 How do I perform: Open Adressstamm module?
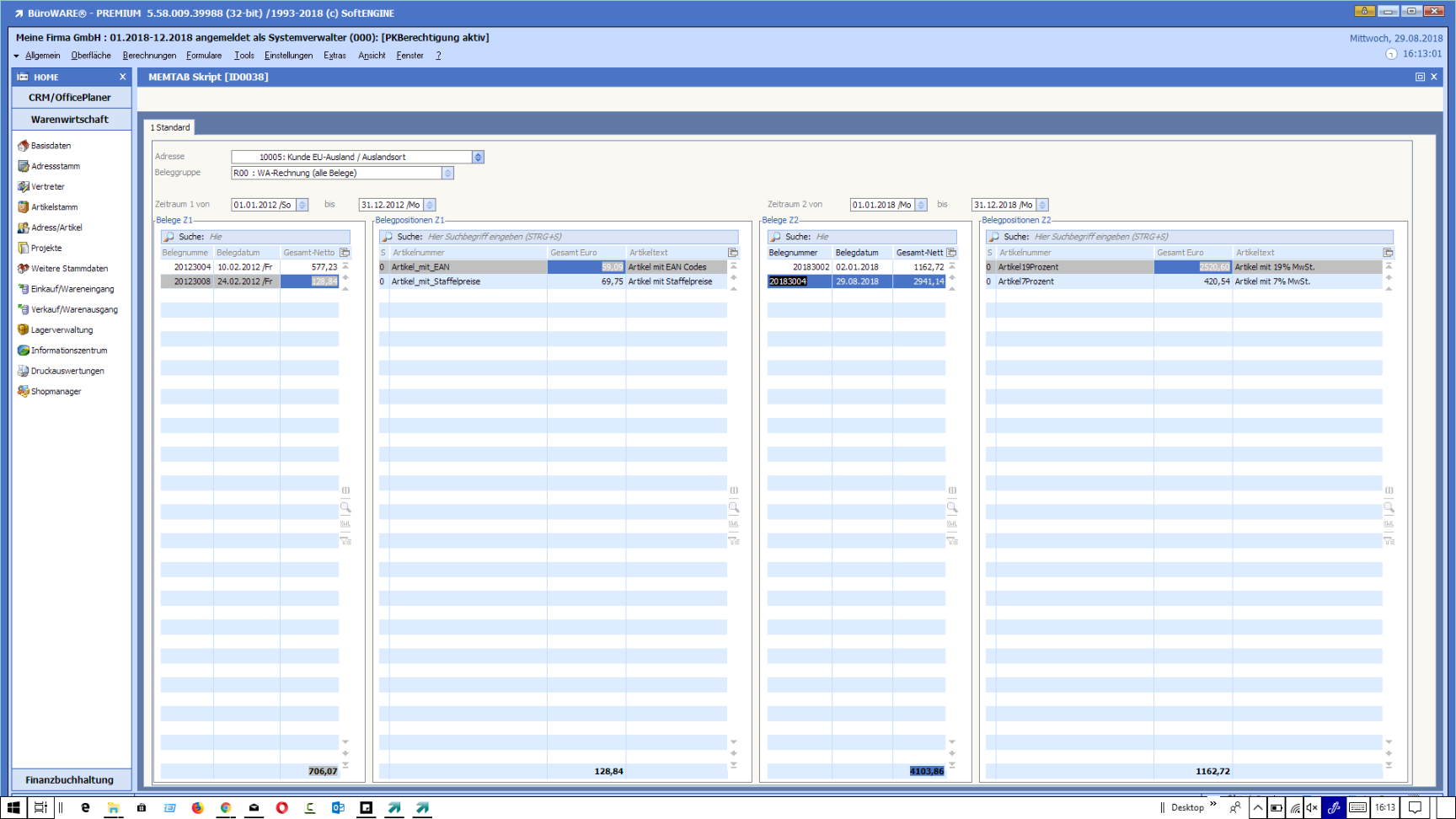[x=55, y=166]
